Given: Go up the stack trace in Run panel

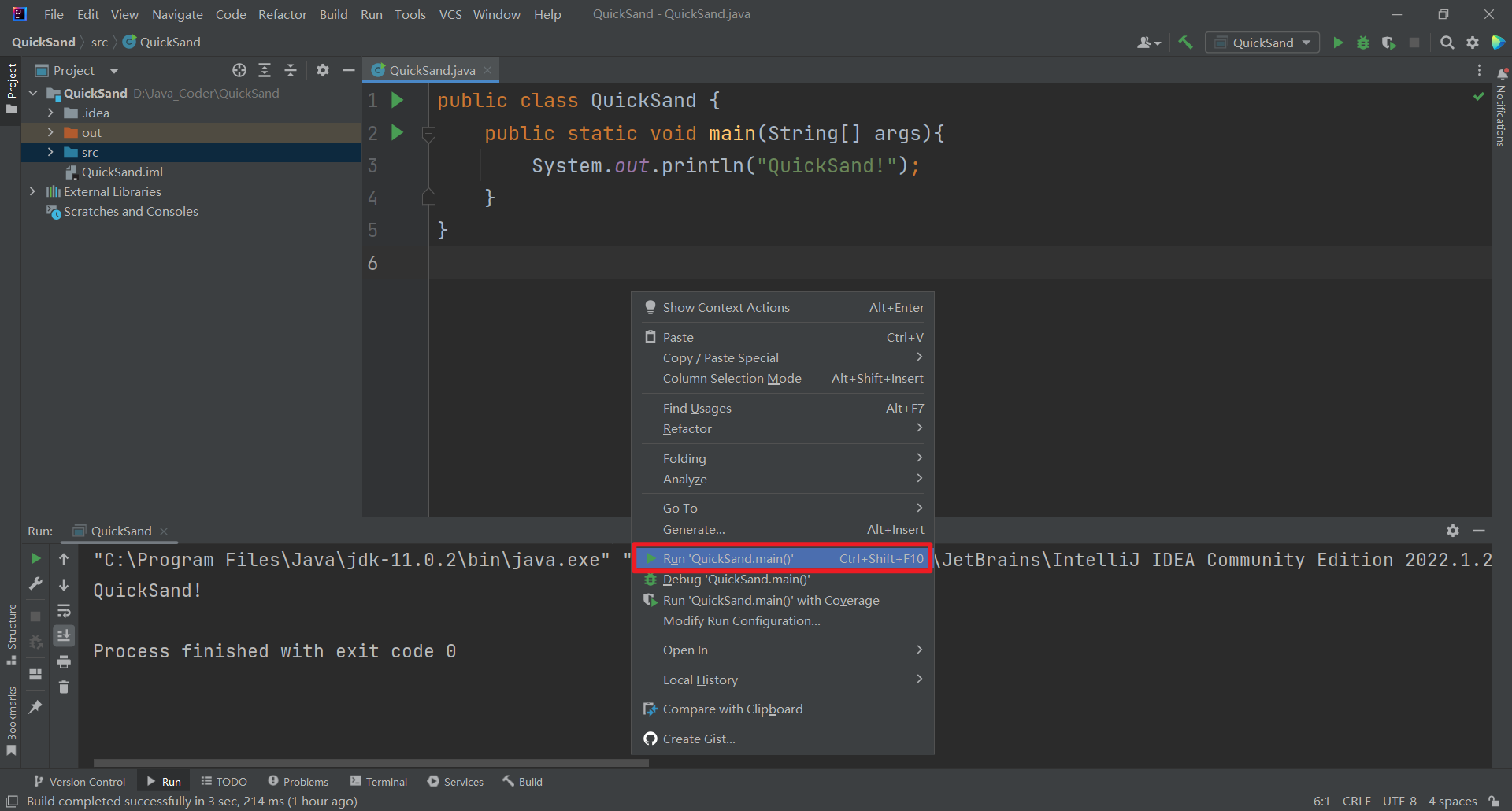Looking at the screenshot, I should coord(64,558).
